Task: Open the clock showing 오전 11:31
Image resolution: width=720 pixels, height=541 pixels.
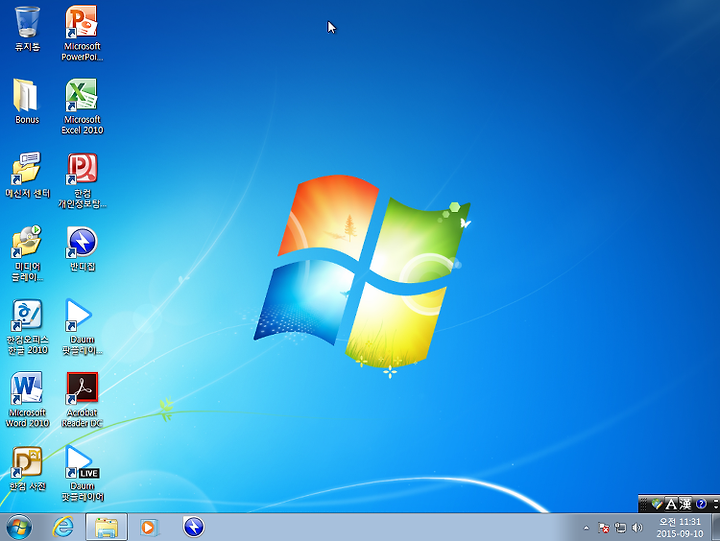Action: [x=680, y=527]
